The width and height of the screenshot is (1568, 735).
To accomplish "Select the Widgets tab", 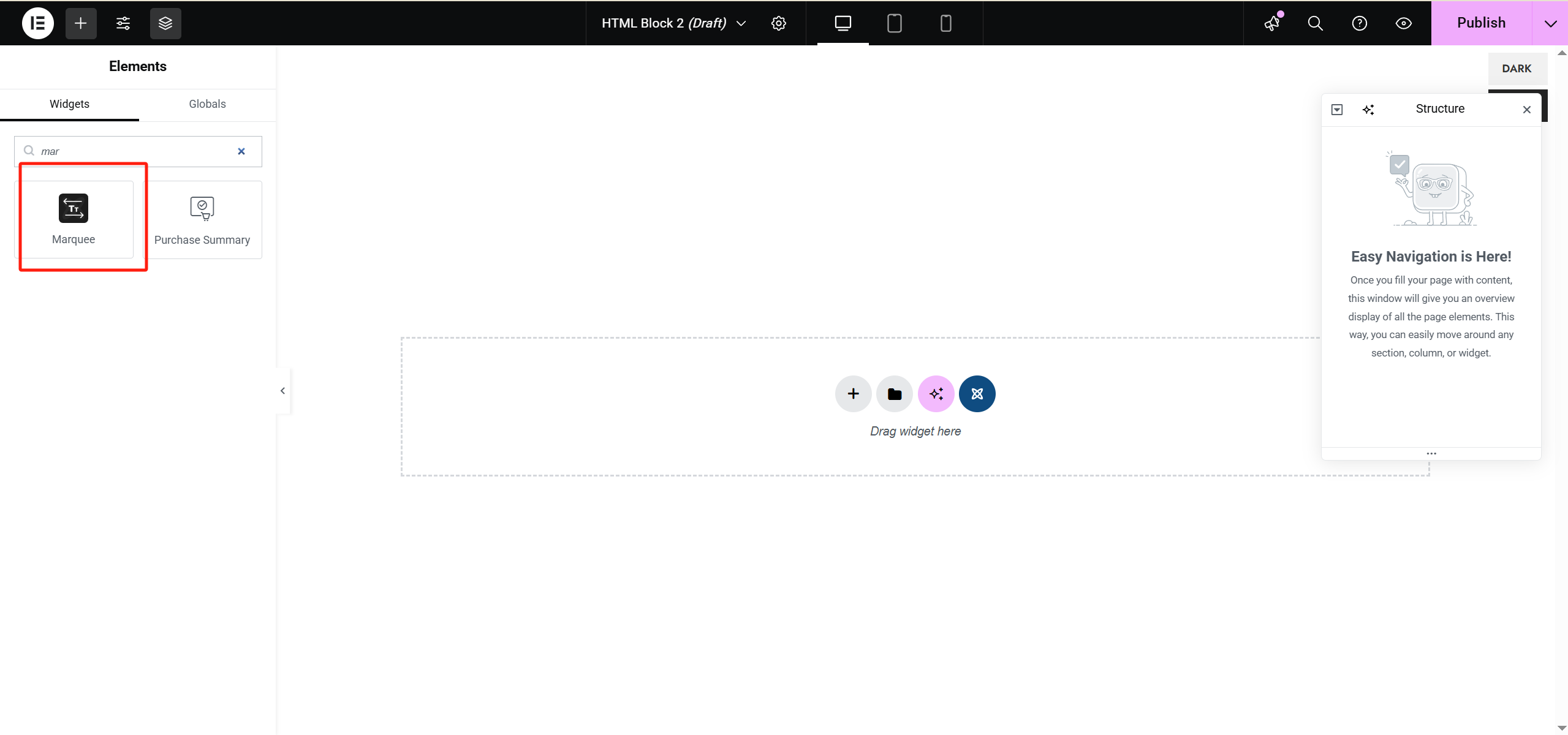I will tap(69, 104).
